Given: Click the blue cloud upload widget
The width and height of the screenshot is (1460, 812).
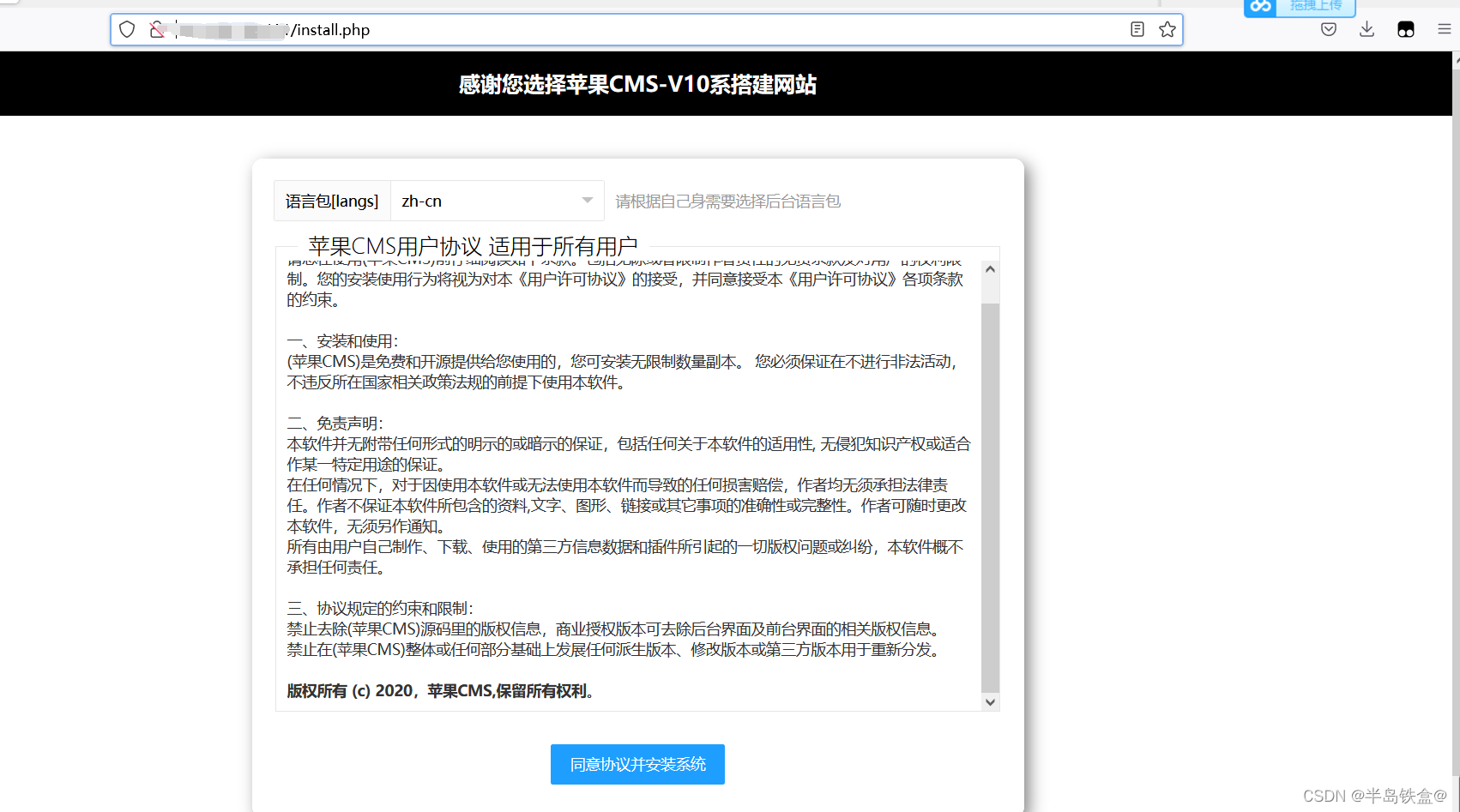Looking at the screenshot, I should pyautogui.click(x=1300, y=8).
